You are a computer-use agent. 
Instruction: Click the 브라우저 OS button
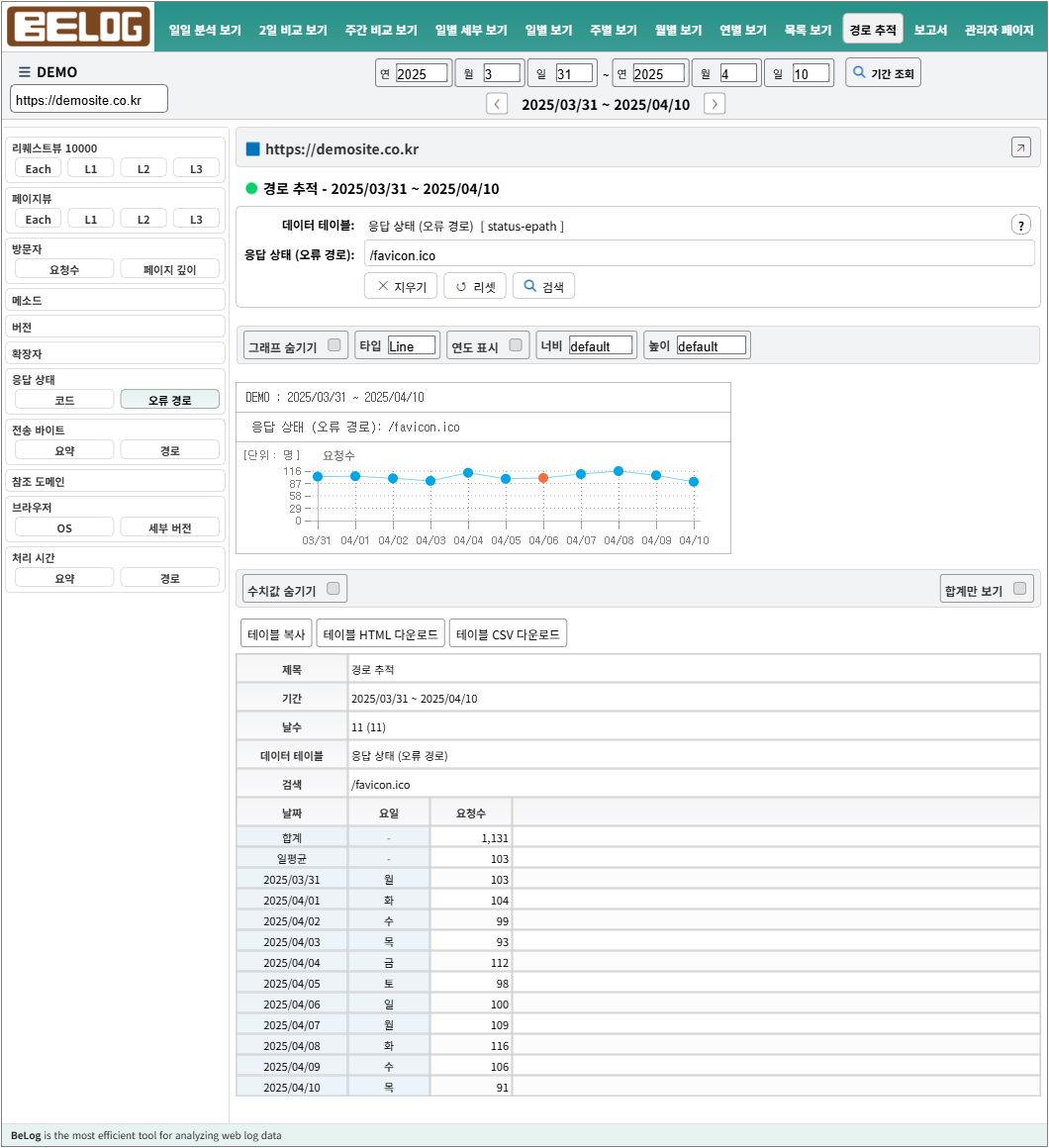pos(64,527)
